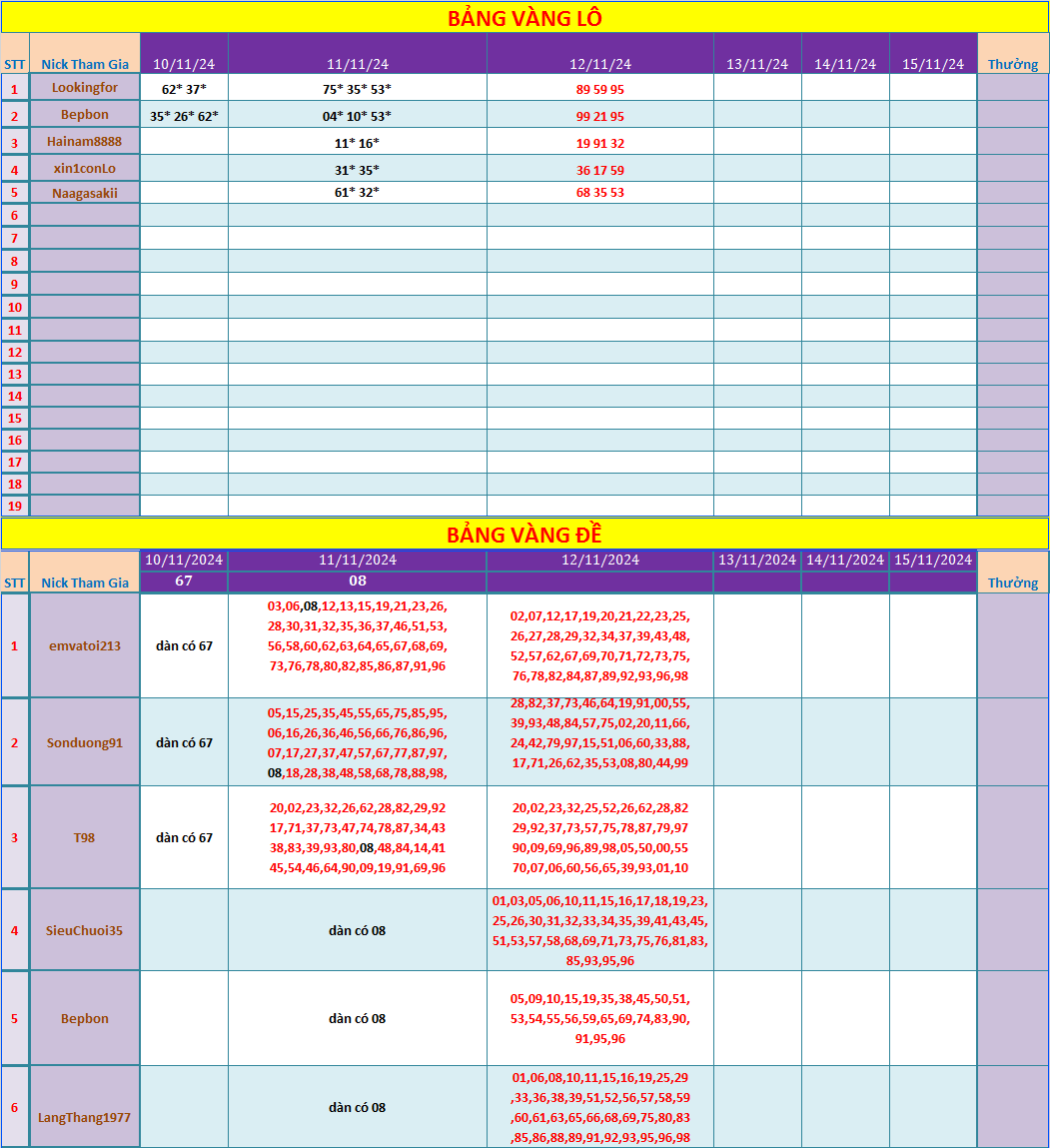Viewport: 1050px width, 1148px height.
Task: Select the red cell '68 35 53'
Action: 600,193
